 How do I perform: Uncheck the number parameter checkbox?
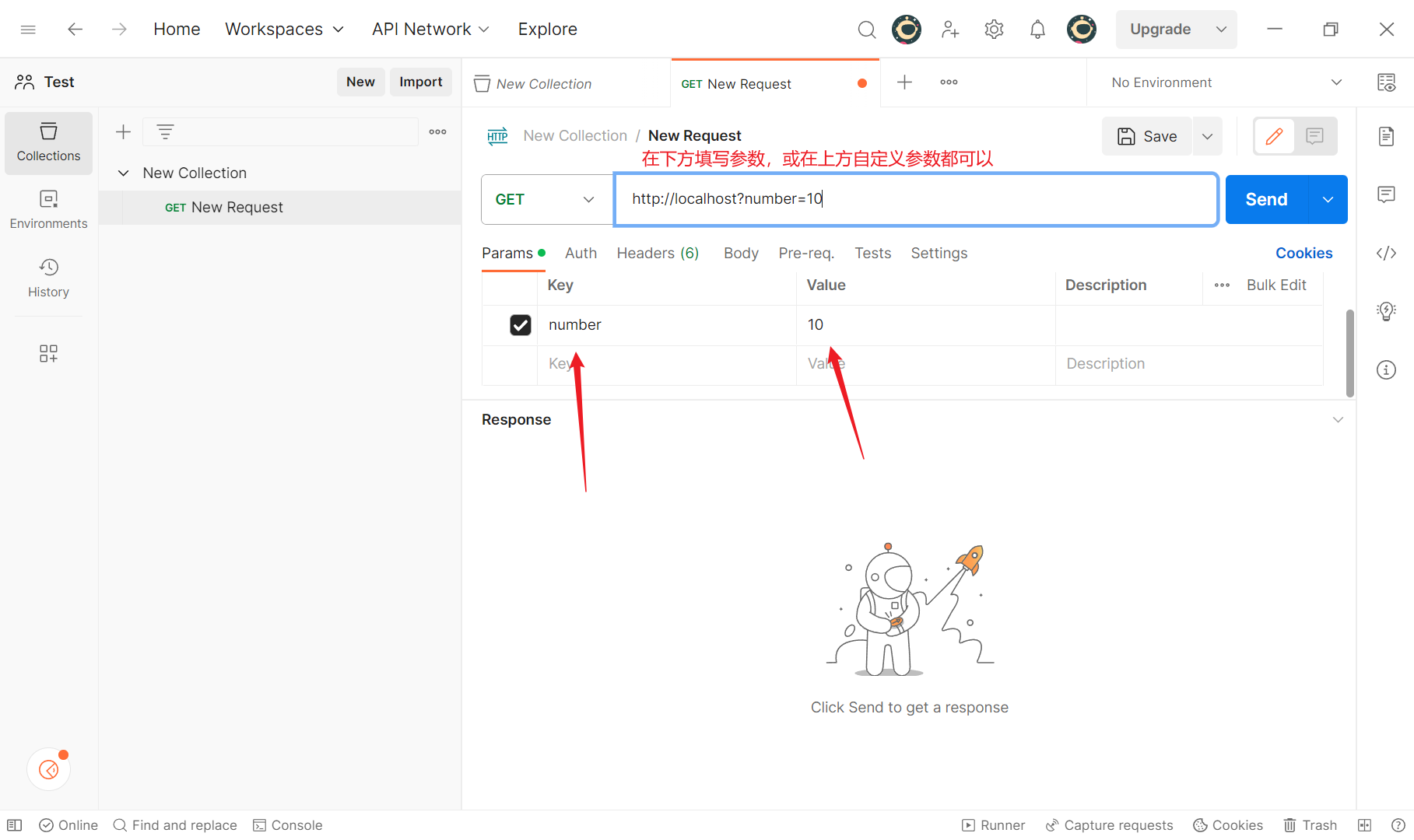click(521, 325)
